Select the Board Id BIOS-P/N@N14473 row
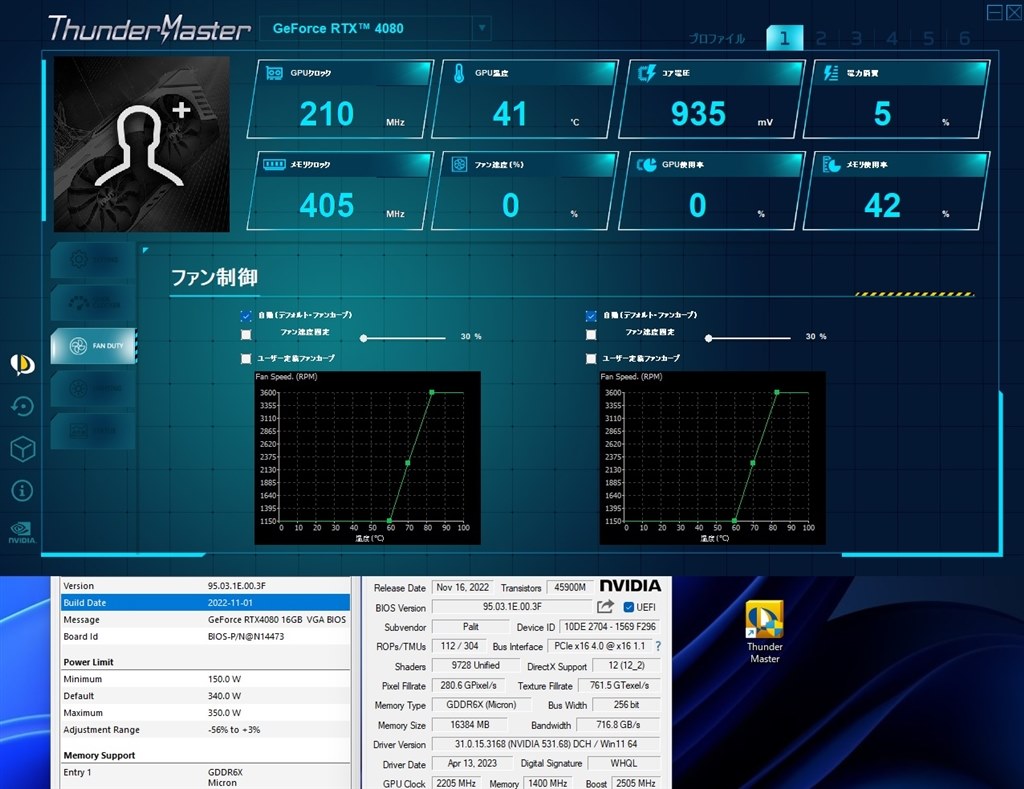The image size is (1024, 789). tap(206, 636)
